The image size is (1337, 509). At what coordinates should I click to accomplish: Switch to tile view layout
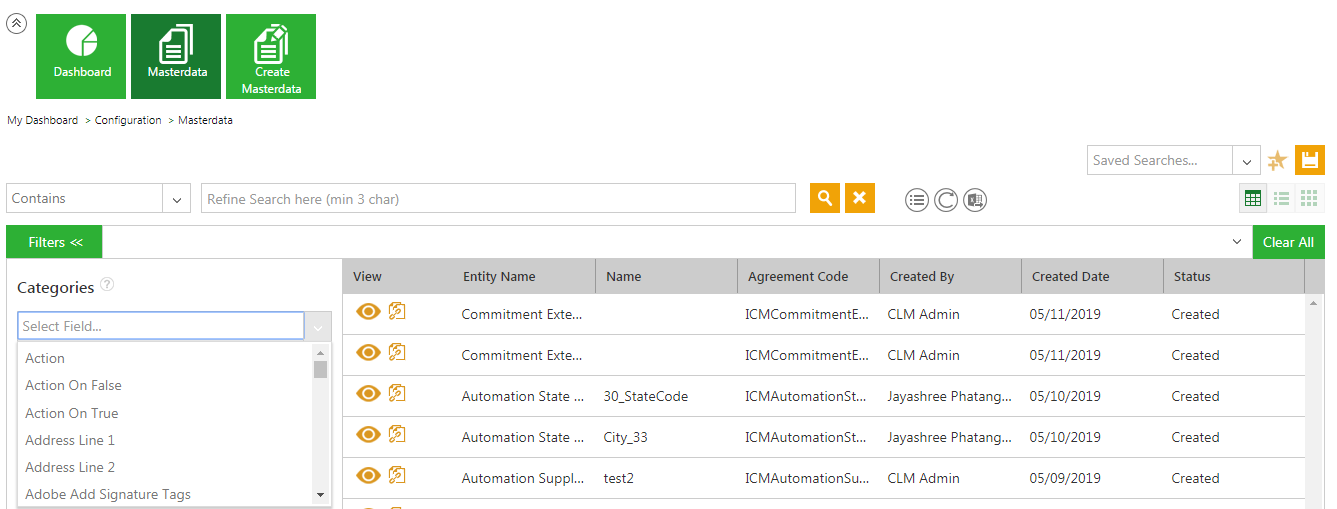1308,198
